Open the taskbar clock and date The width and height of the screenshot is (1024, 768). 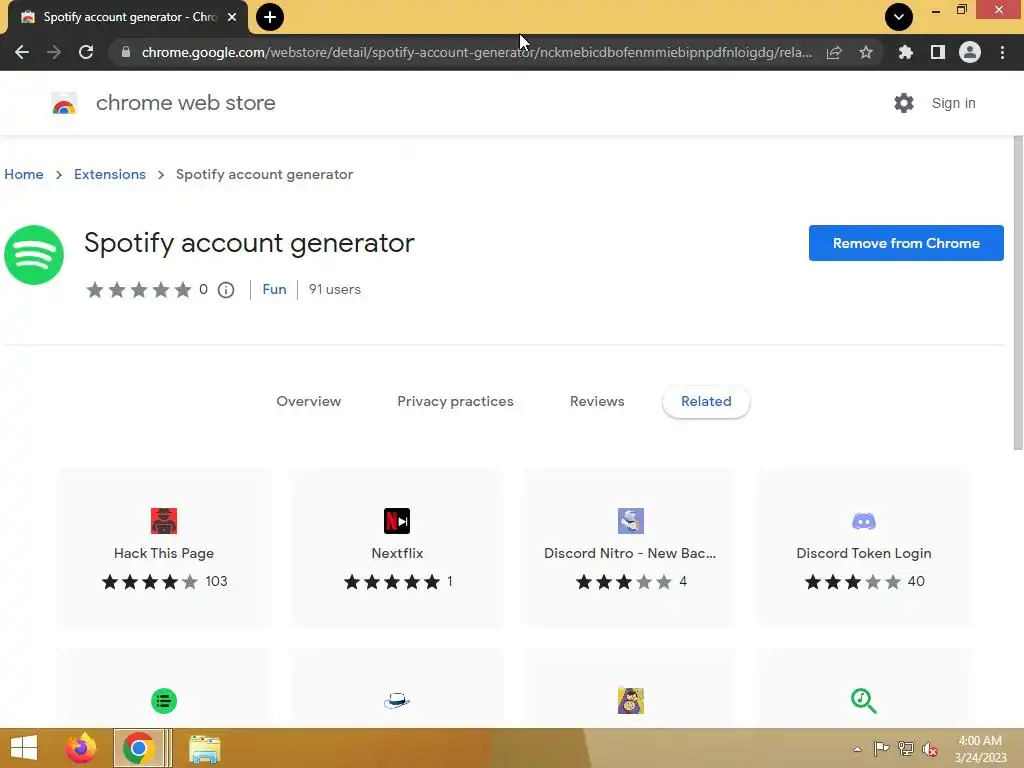(x=980, y=749)
